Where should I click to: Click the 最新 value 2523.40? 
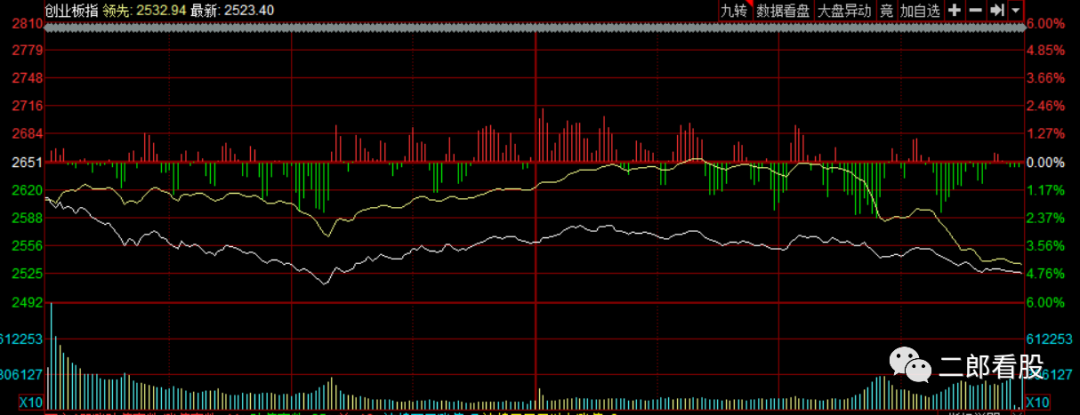pyautogui.click(x=251, y=10)
